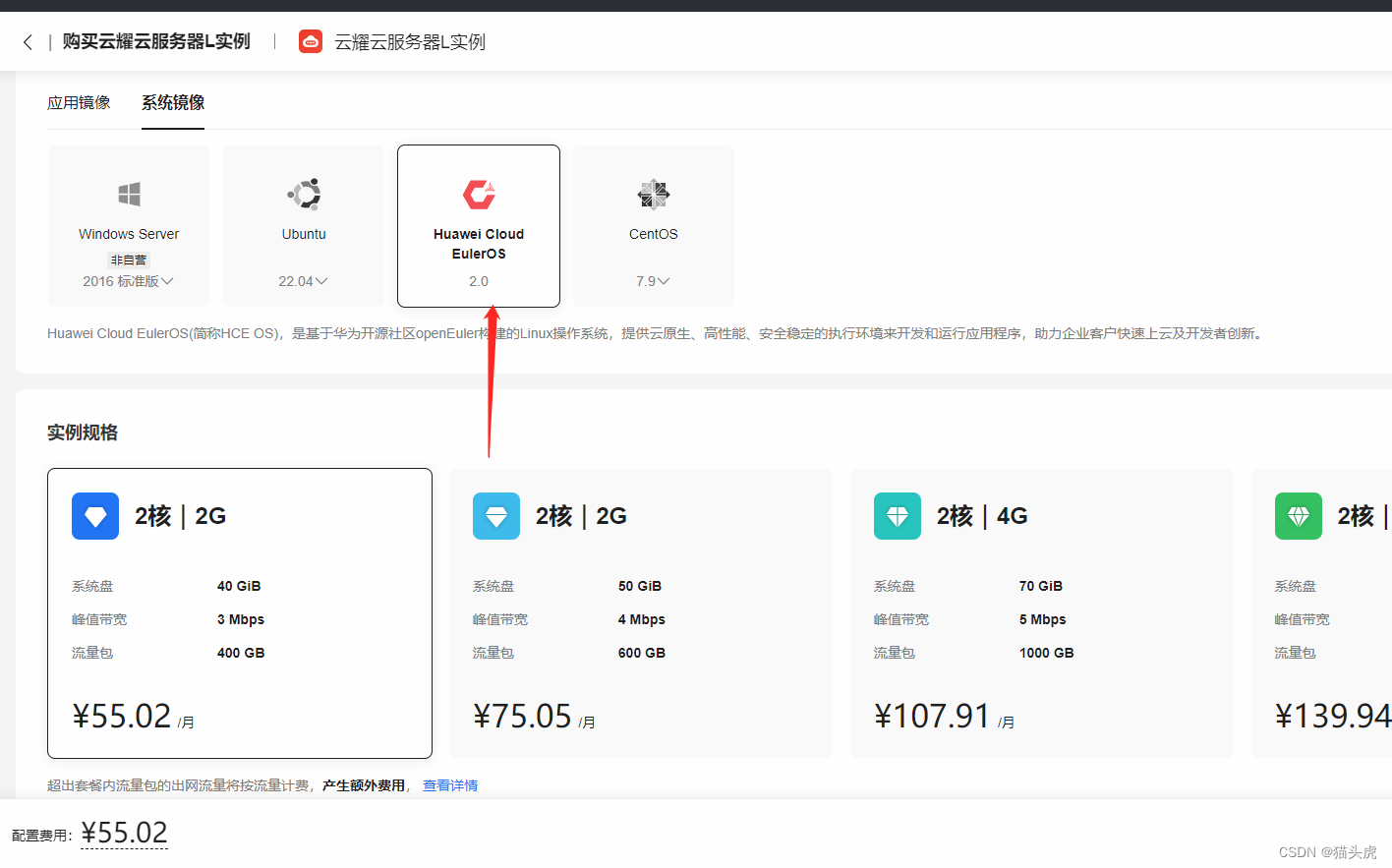Click the 非自营 tag under Windows Server
This screenshot has width=1392, height=868.
129,260
